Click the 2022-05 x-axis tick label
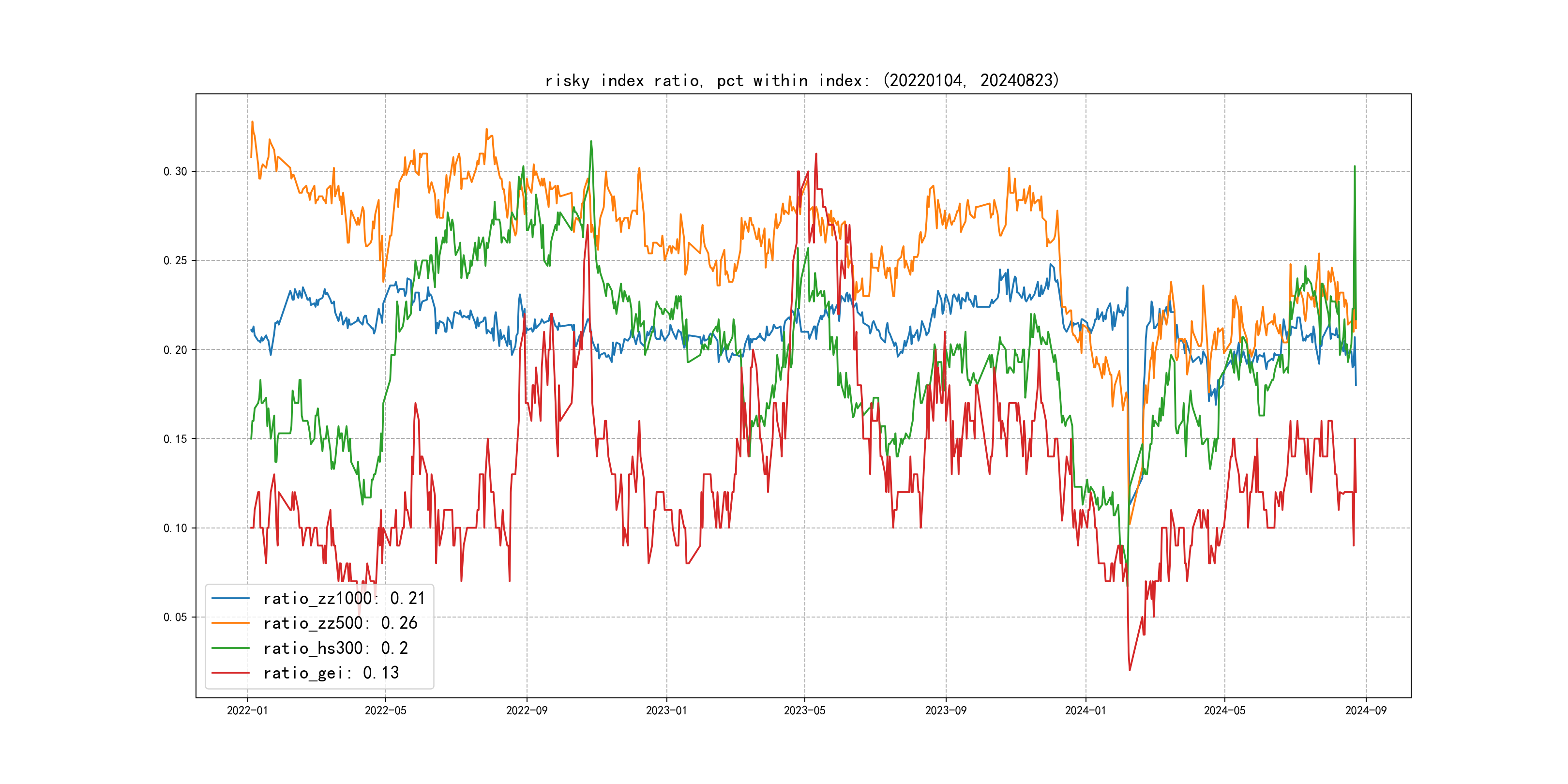Screen dimensions: 1568x784 (x=385, y=710)
